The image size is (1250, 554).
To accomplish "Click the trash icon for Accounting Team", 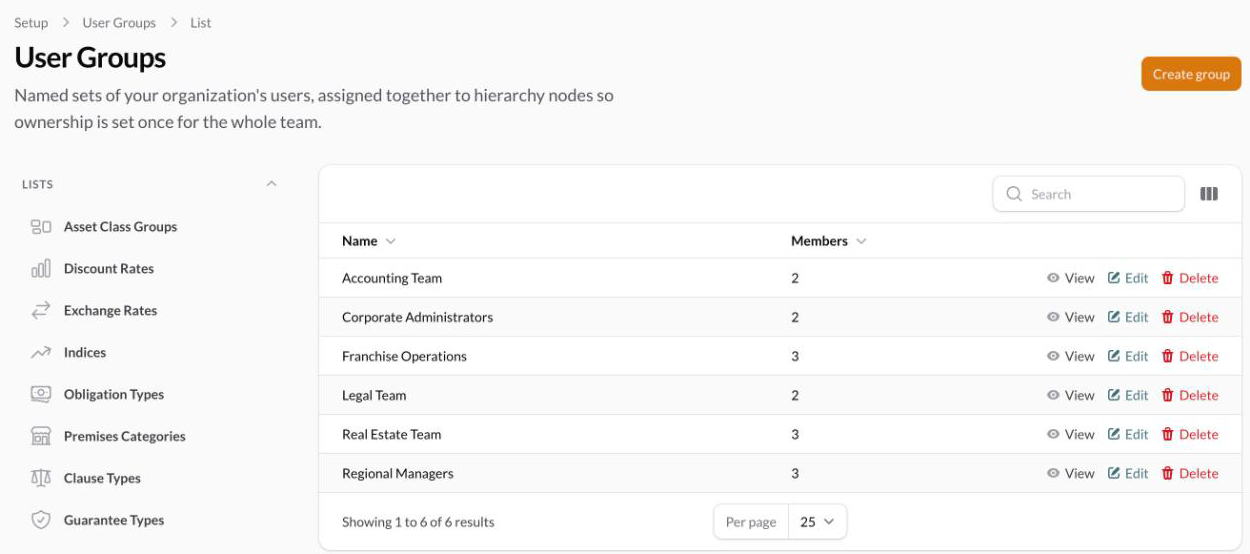I will (x=1167, y=278).
